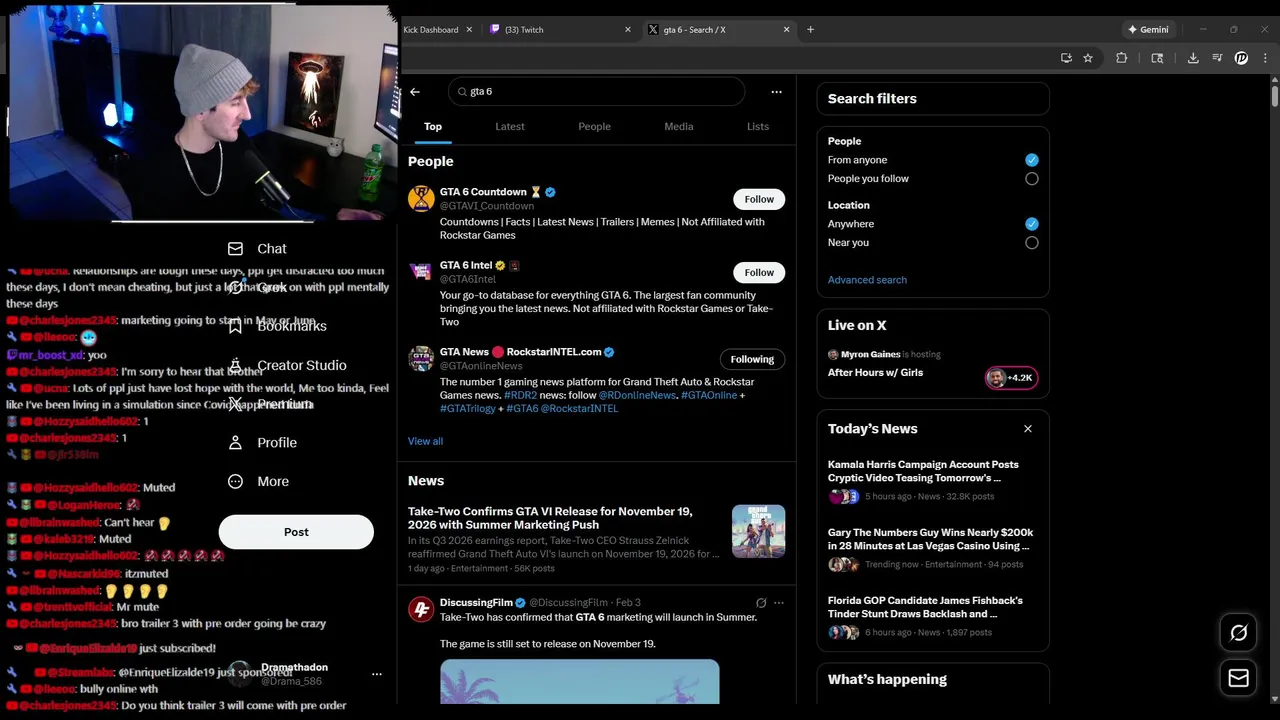
Task: Click Following button for GTA News
Action: pos(752,359)
